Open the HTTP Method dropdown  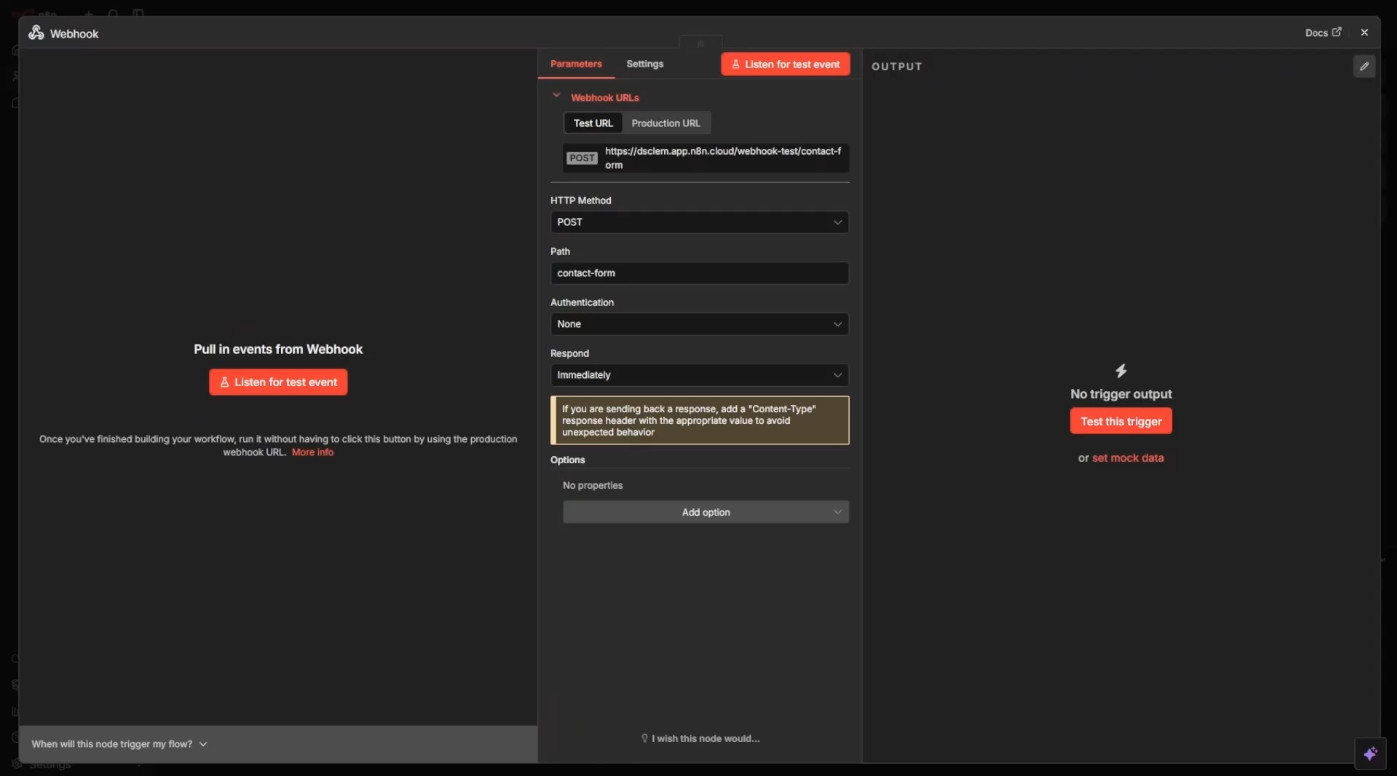(699, 222)
